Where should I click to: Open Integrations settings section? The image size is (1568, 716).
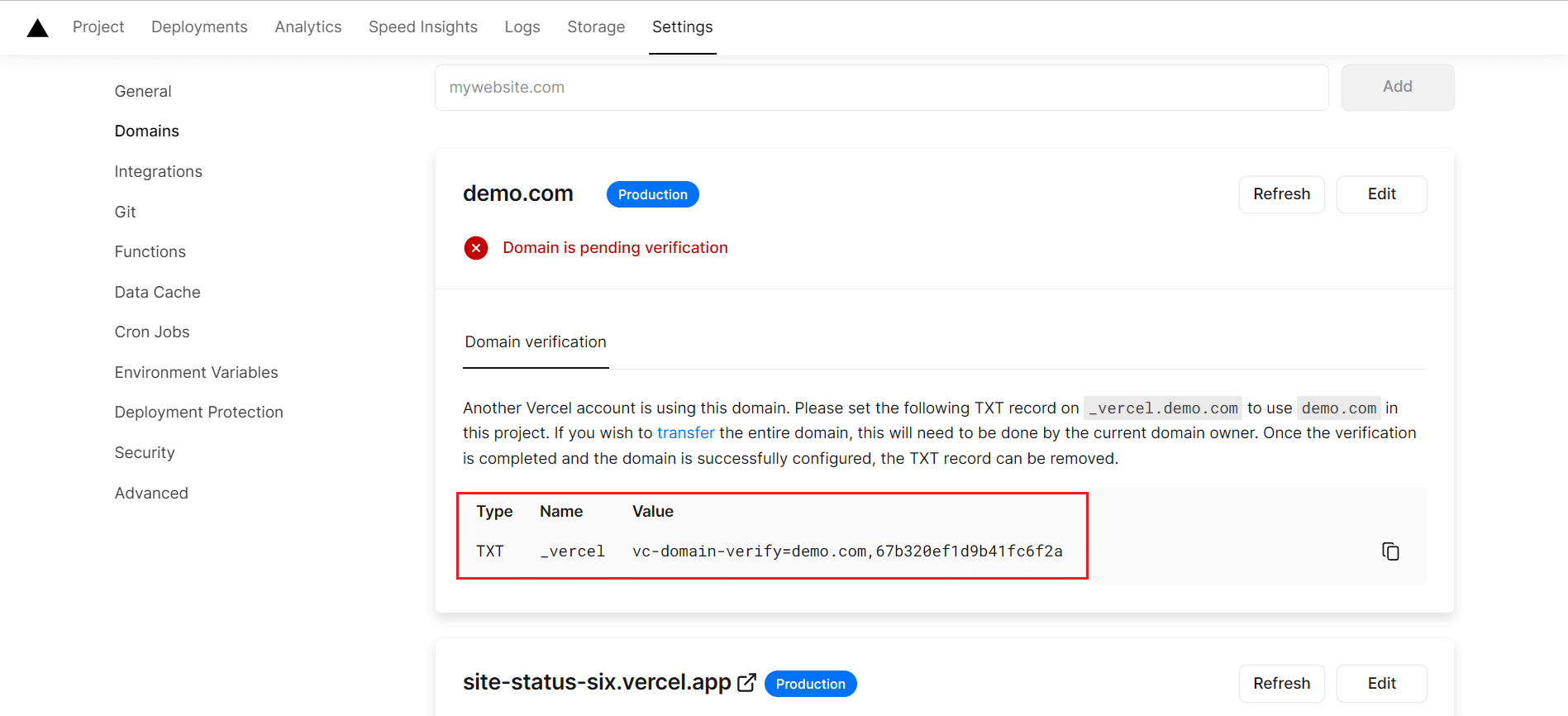point(158,172)
